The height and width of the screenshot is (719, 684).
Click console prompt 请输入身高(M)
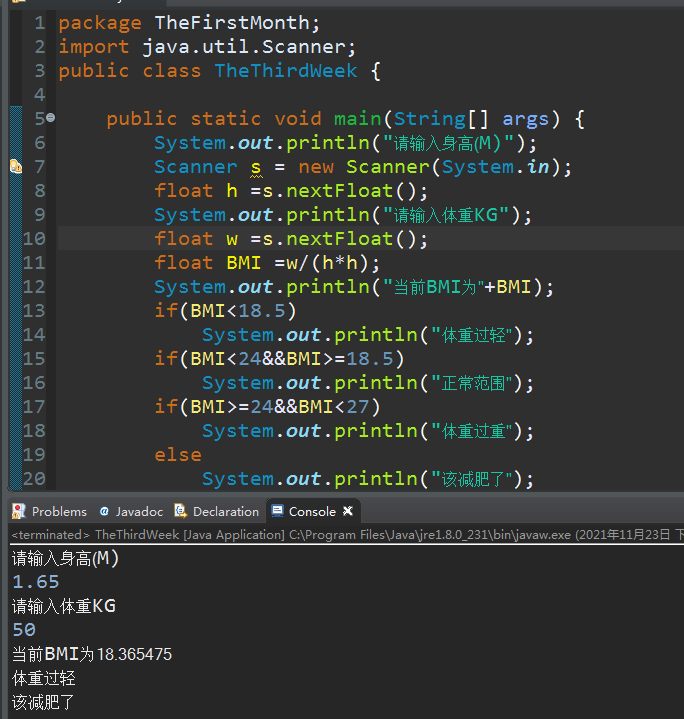(65, 559)
